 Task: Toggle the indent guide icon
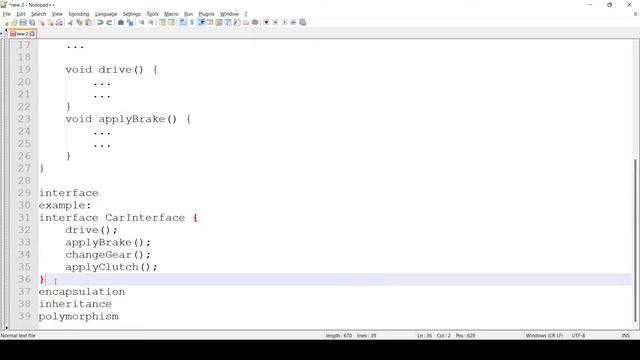[x=201, y=22]
